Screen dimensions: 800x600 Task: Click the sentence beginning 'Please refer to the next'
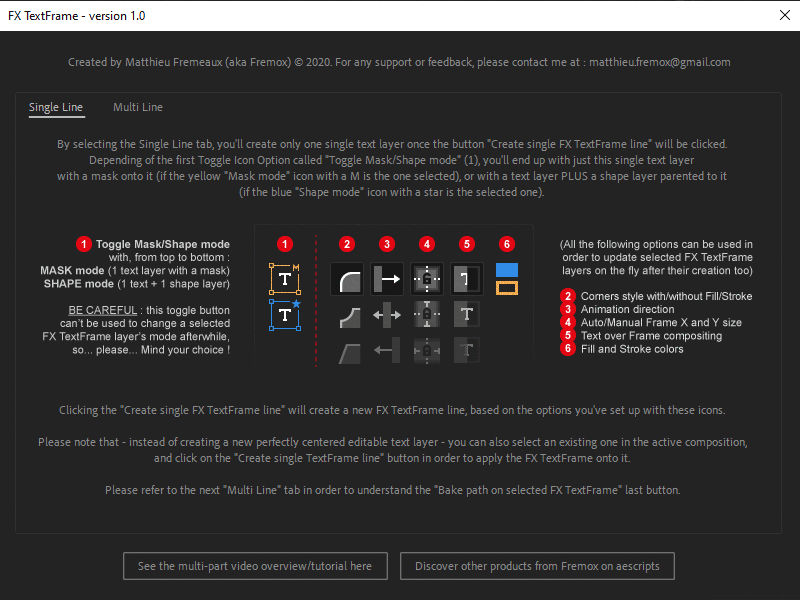[392, 490]
